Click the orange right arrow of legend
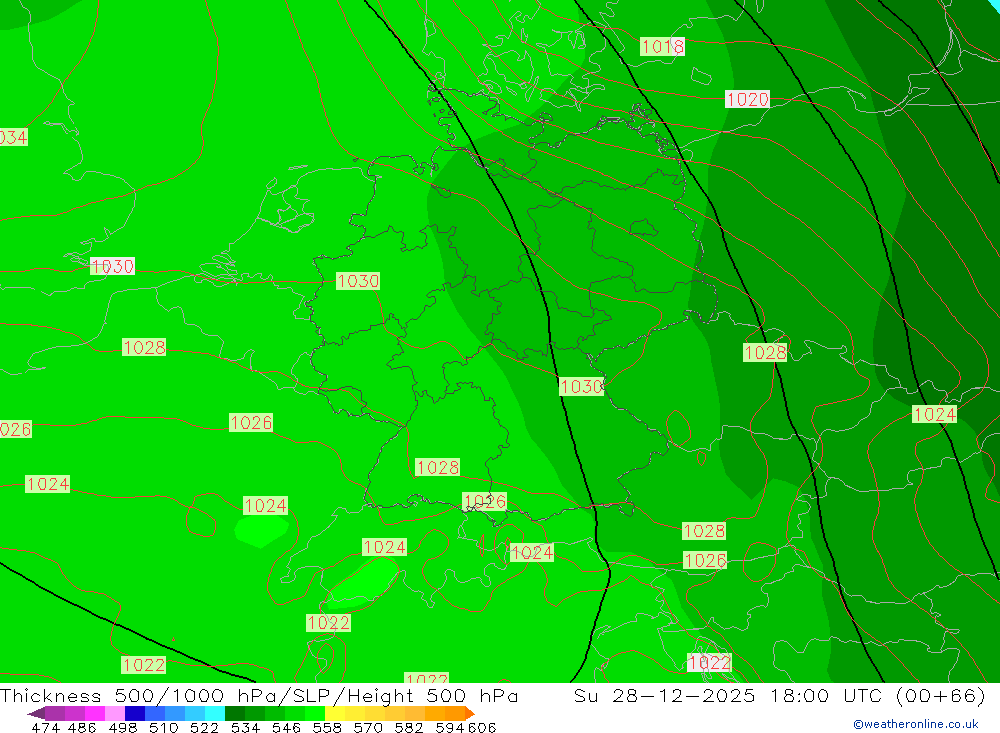This screenshot has height=733, width=1000. coord(470,713)
